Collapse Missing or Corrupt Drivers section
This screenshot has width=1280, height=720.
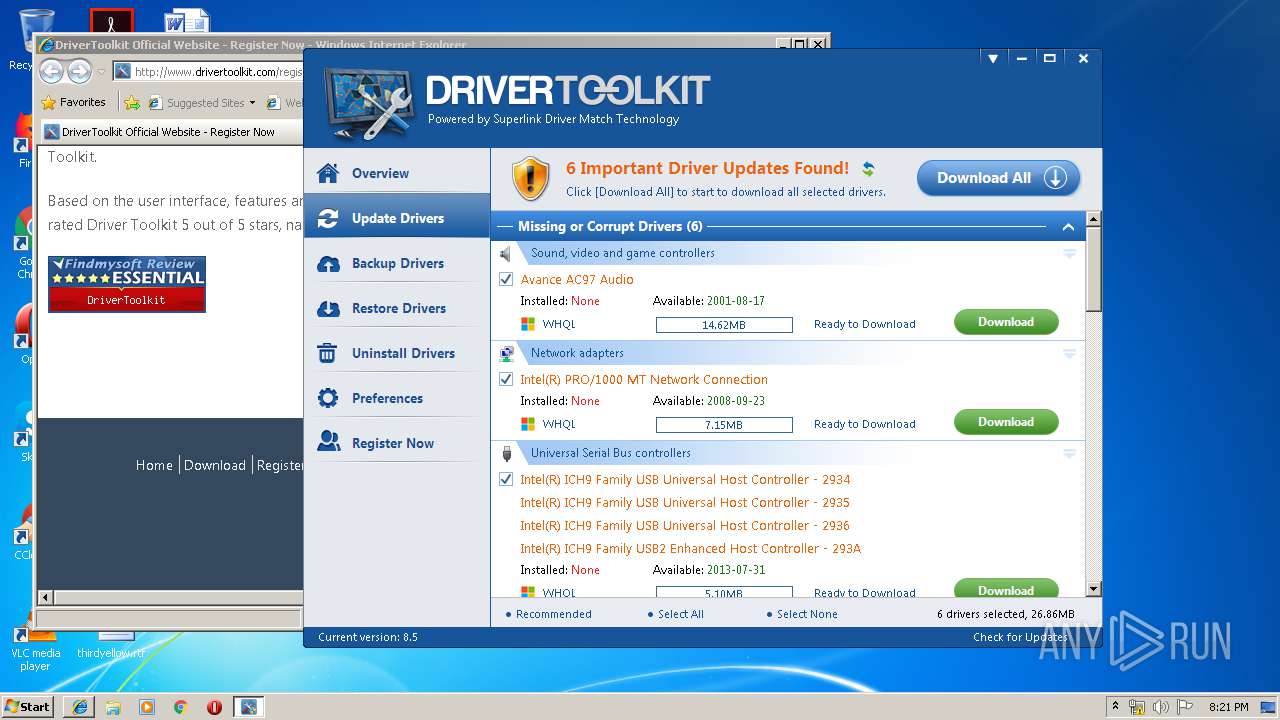coord(1068,227)
